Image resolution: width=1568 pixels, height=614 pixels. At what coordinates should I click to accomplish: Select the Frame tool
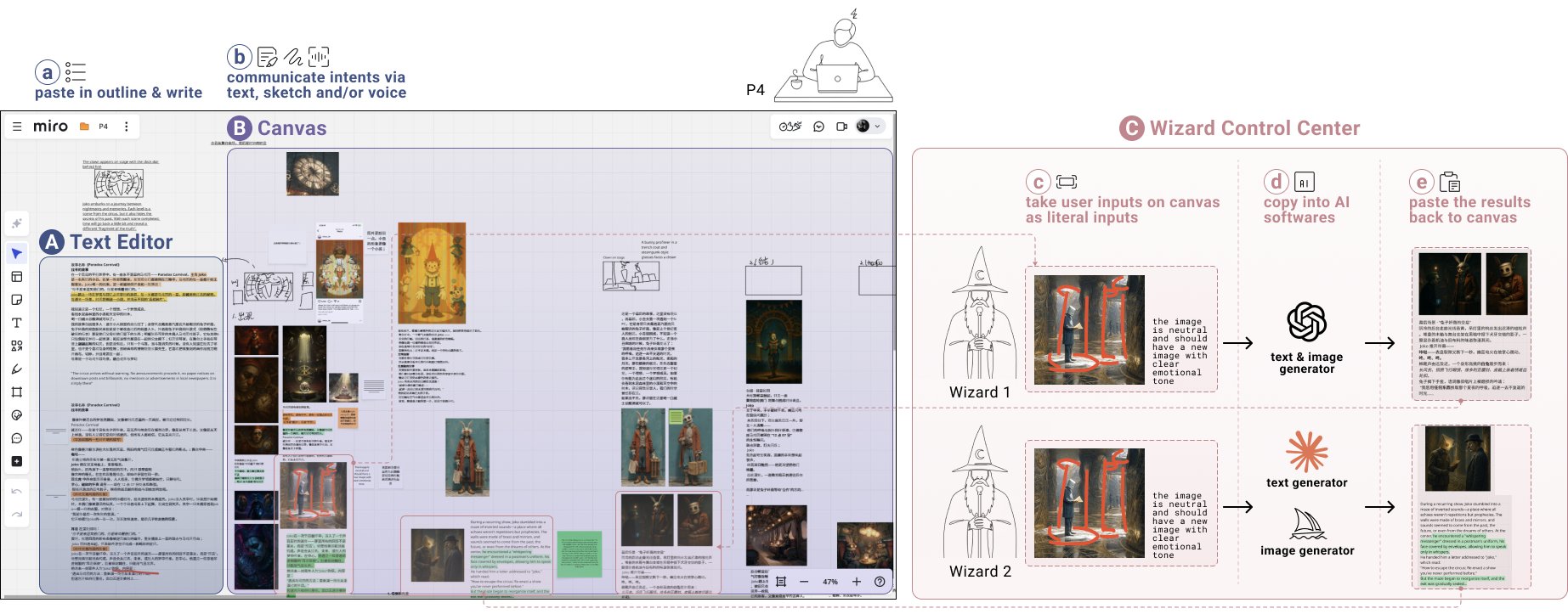point(17,392)
